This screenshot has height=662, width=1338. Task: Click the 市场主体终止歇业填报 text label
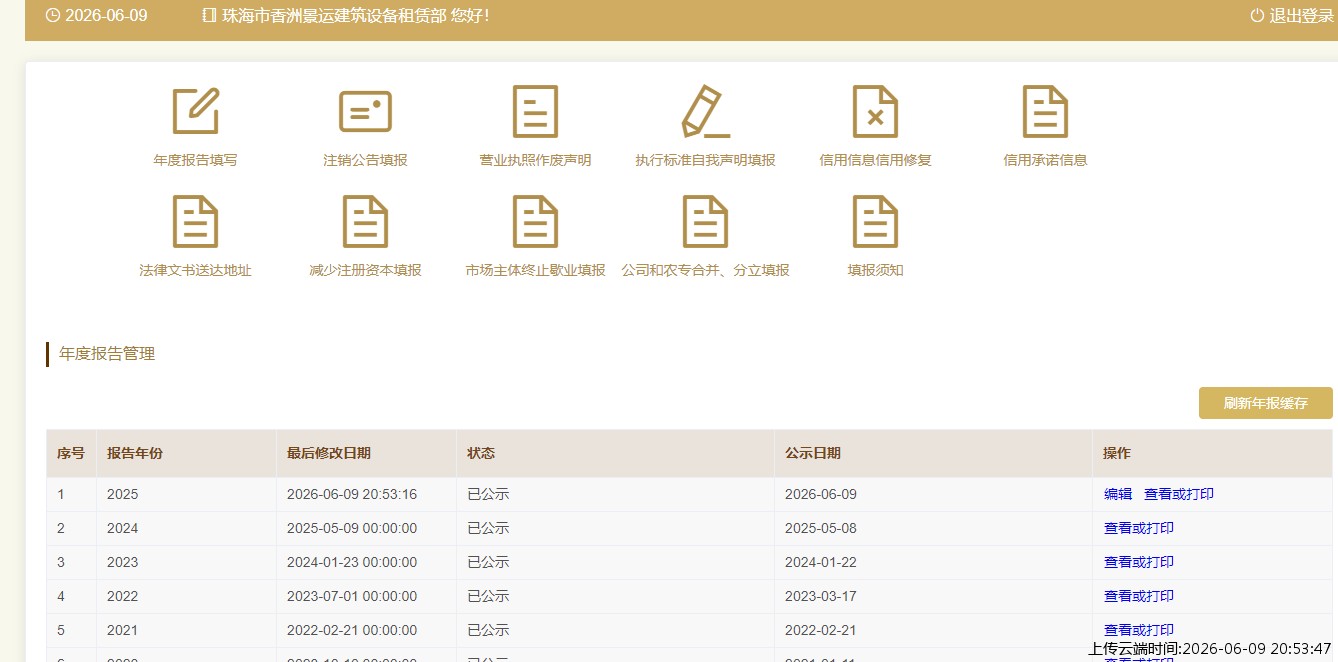pyautogui.click(x=535, y=270)
